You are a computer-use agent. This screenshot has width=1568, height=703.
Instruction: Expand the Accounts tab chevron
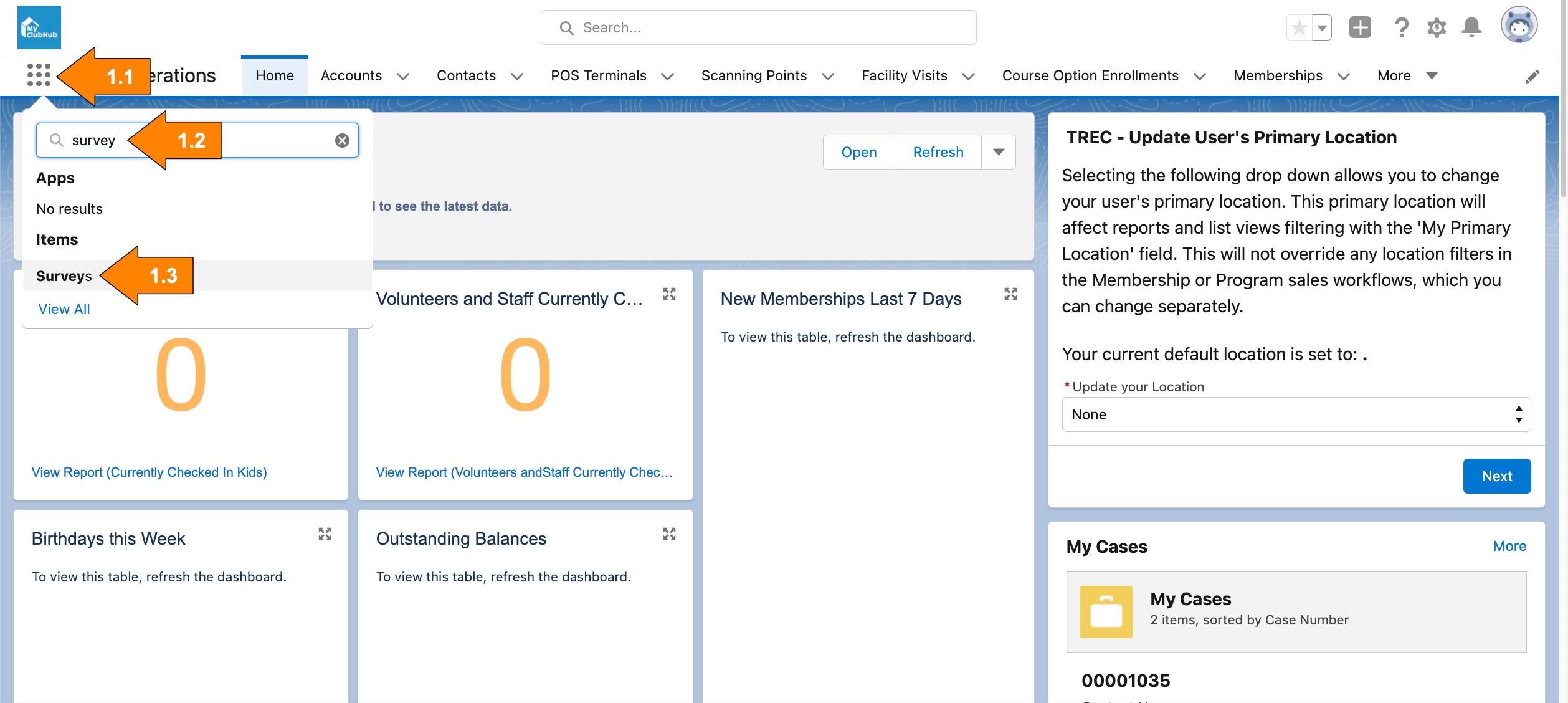pos(403,76)
